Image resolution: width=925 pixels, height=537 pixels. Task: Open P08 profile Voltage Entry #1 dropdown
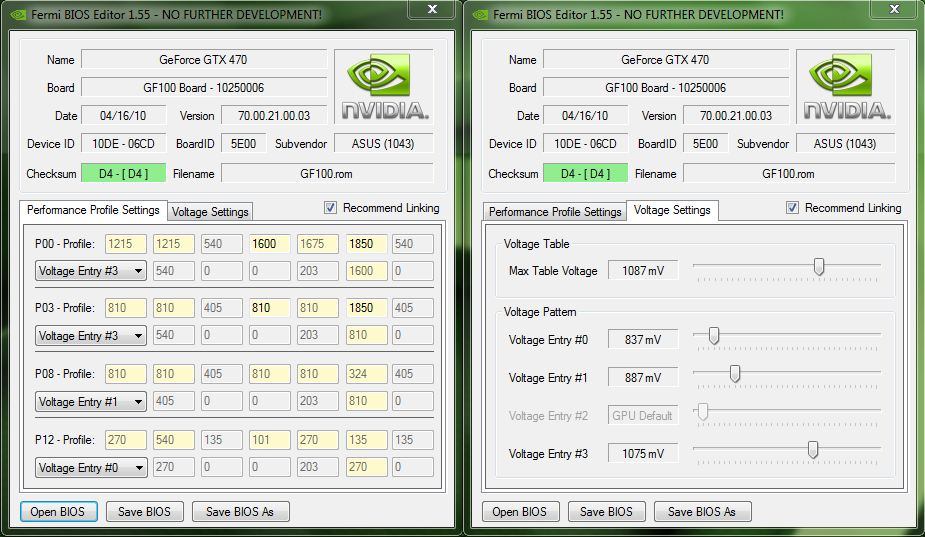pos(91,402)
